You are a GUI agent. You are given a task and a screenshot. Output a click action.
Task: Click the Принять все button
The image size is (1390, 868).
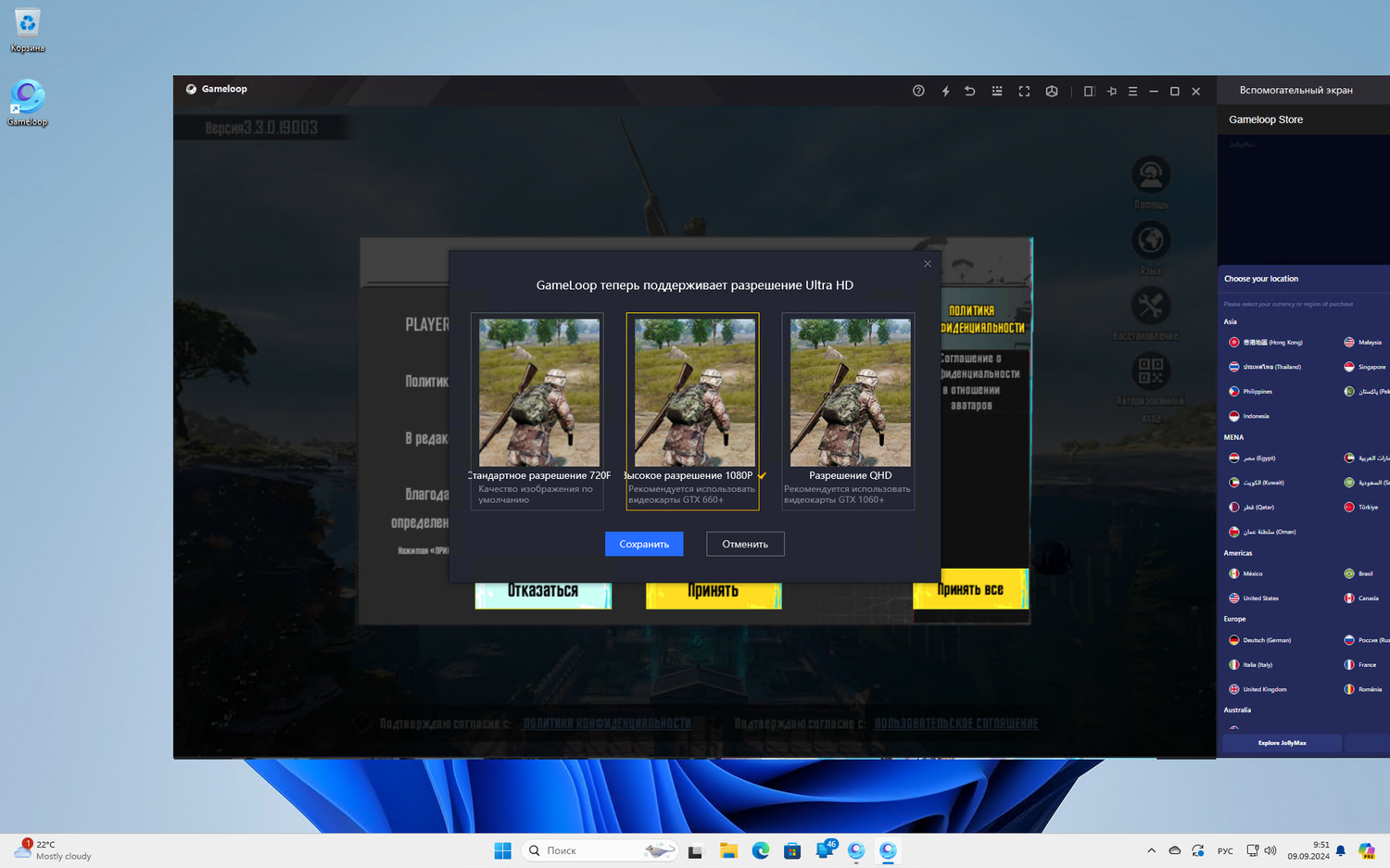click(970, 589)
